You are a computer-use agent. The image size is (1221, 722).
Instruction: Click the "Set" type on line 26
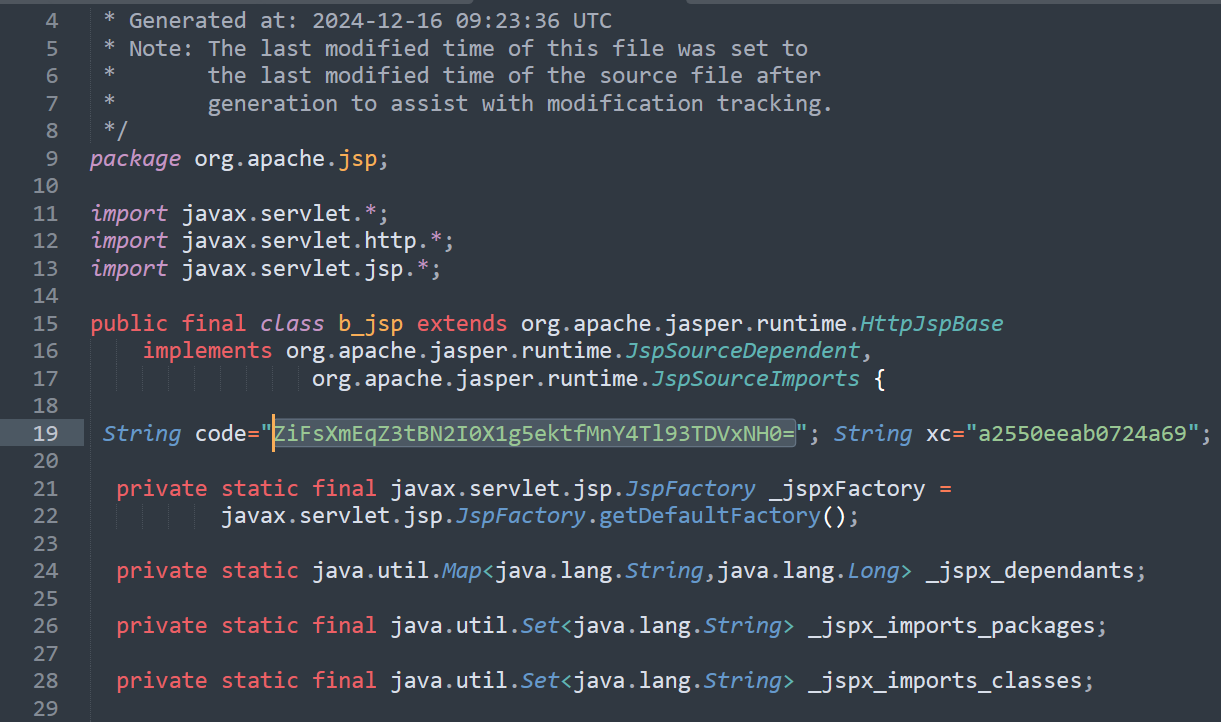coord(540,625)
